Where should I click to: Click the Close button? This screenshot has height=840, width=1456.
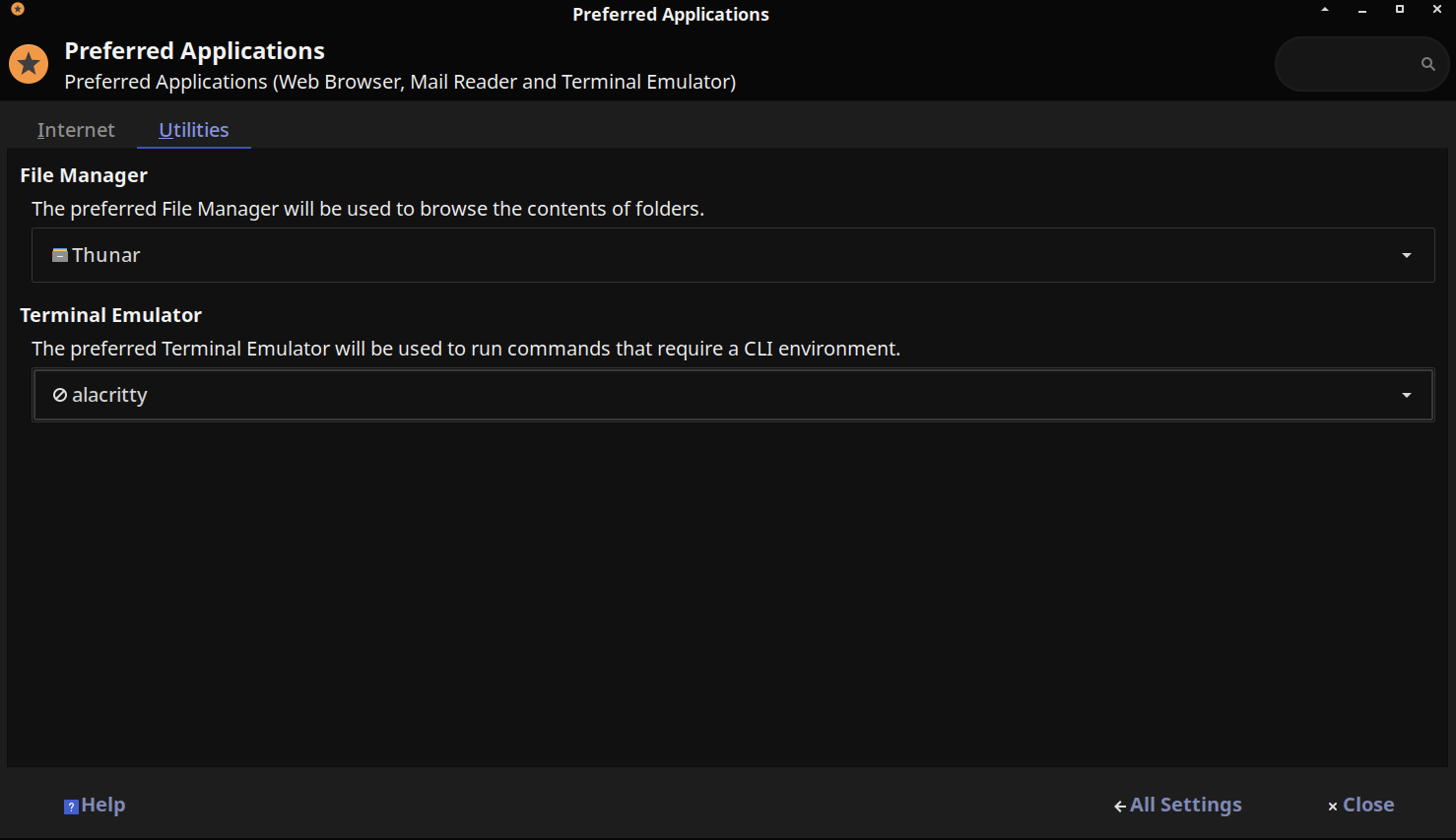coord(1367,805)
